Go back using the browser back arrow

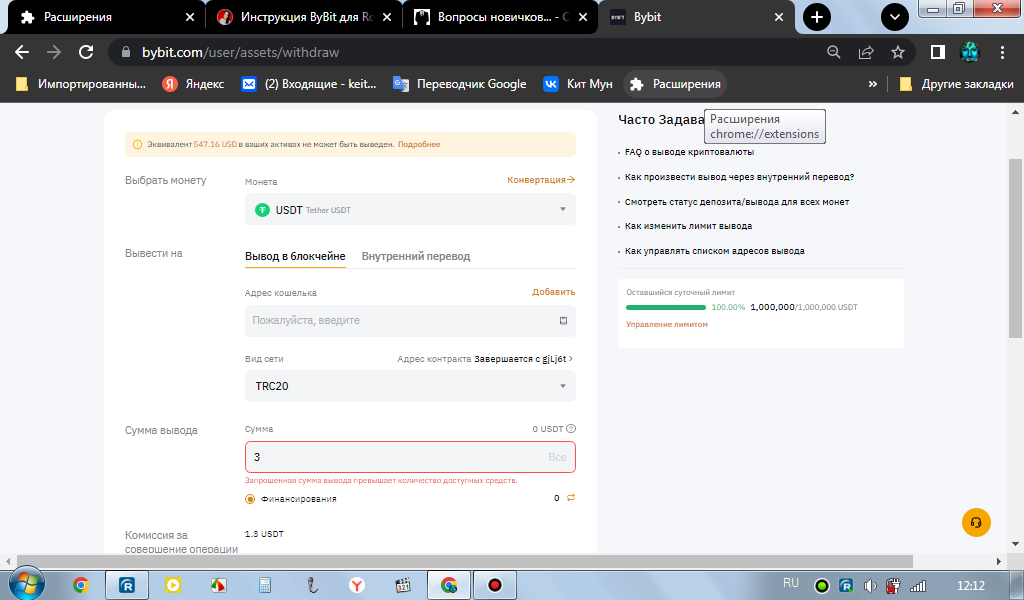[22, 52]
